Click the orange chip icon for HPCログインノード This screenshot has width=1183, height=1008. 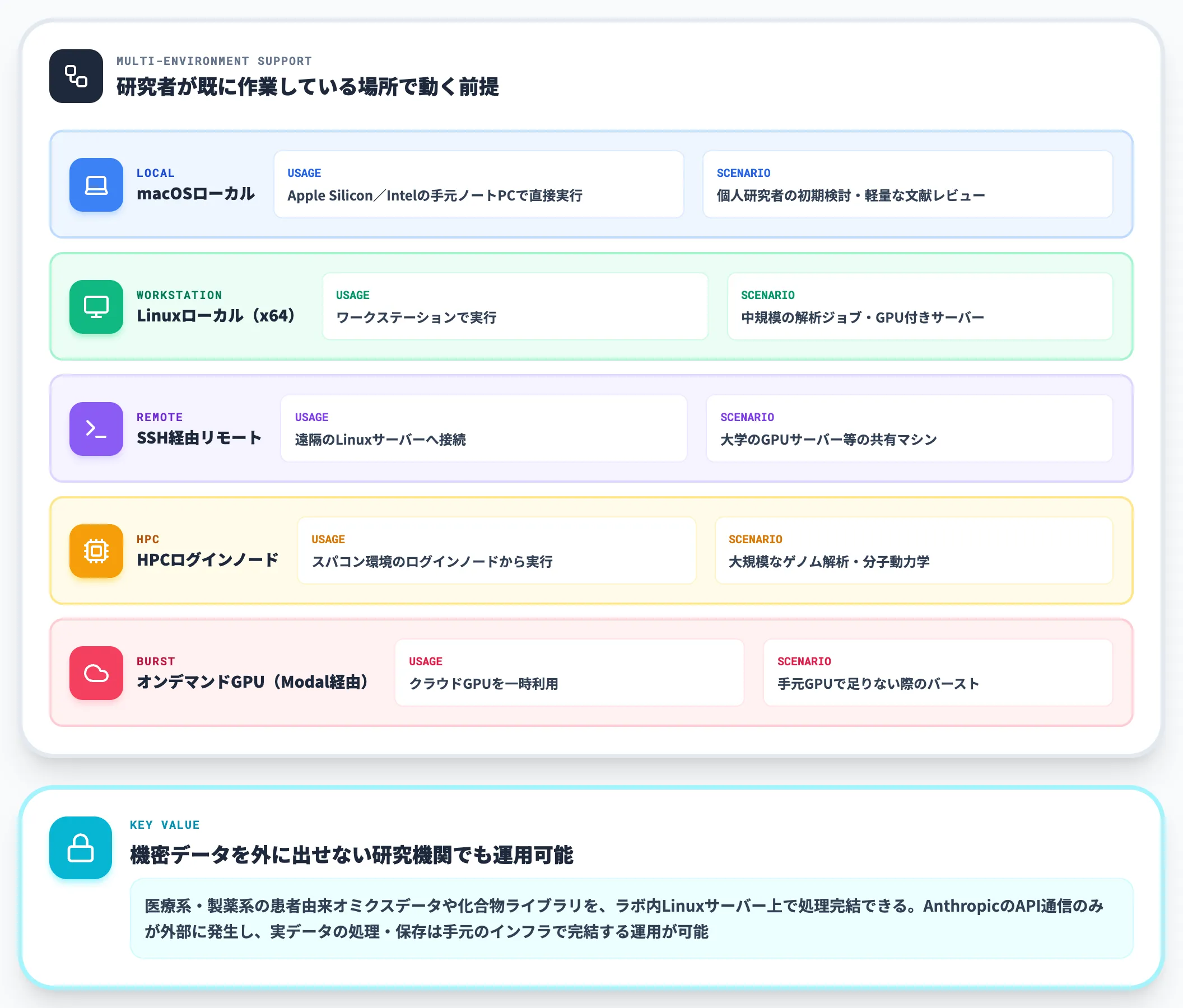click(96, 551)
